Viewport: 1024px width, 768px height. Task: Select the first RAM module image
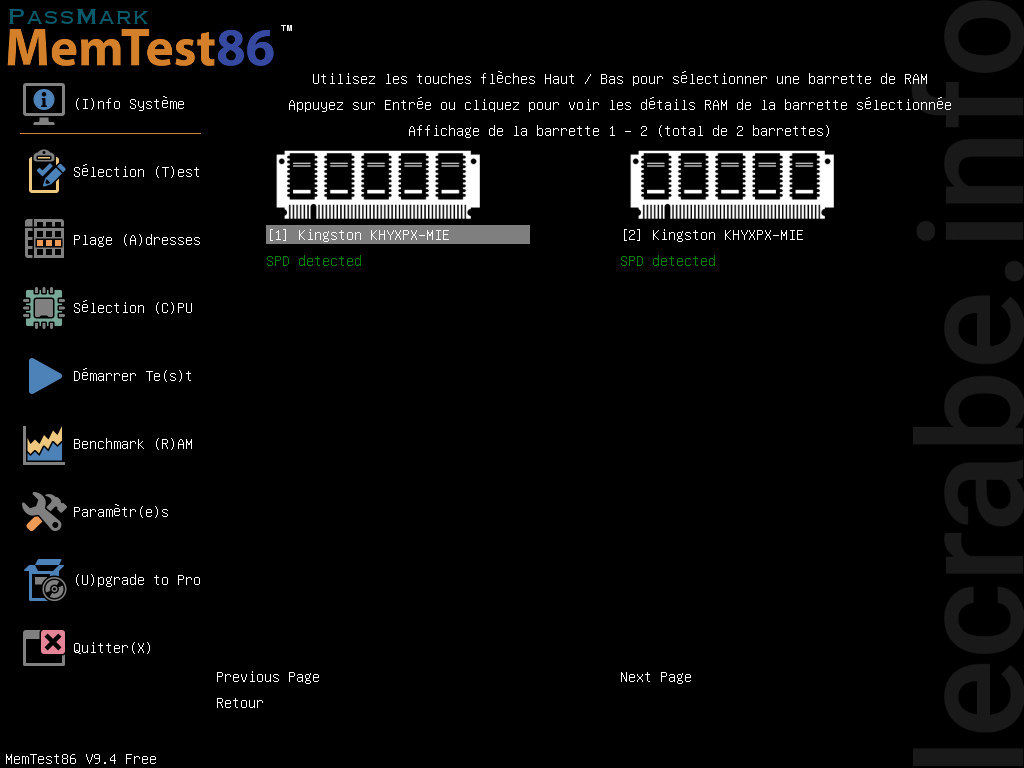(378, 185)
